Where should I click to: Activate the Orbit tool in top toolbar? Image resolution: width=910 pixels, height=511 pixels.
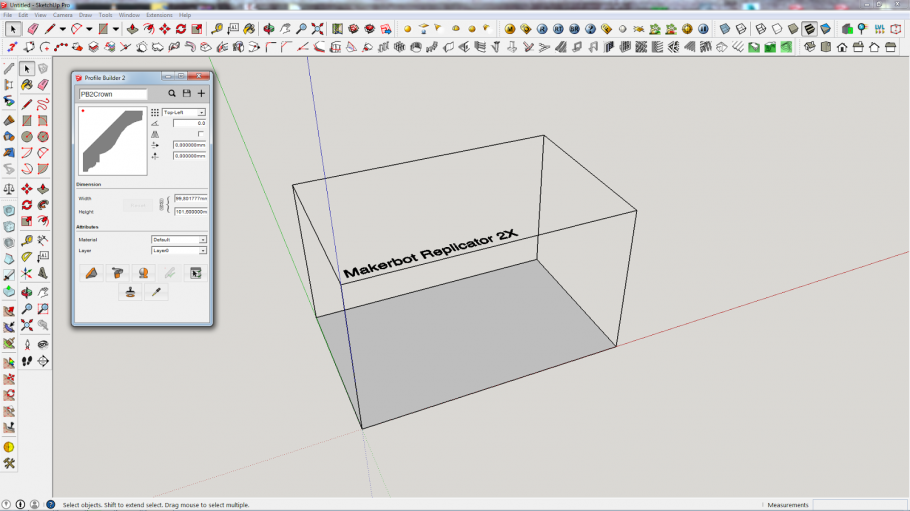(x=269, y=29)
